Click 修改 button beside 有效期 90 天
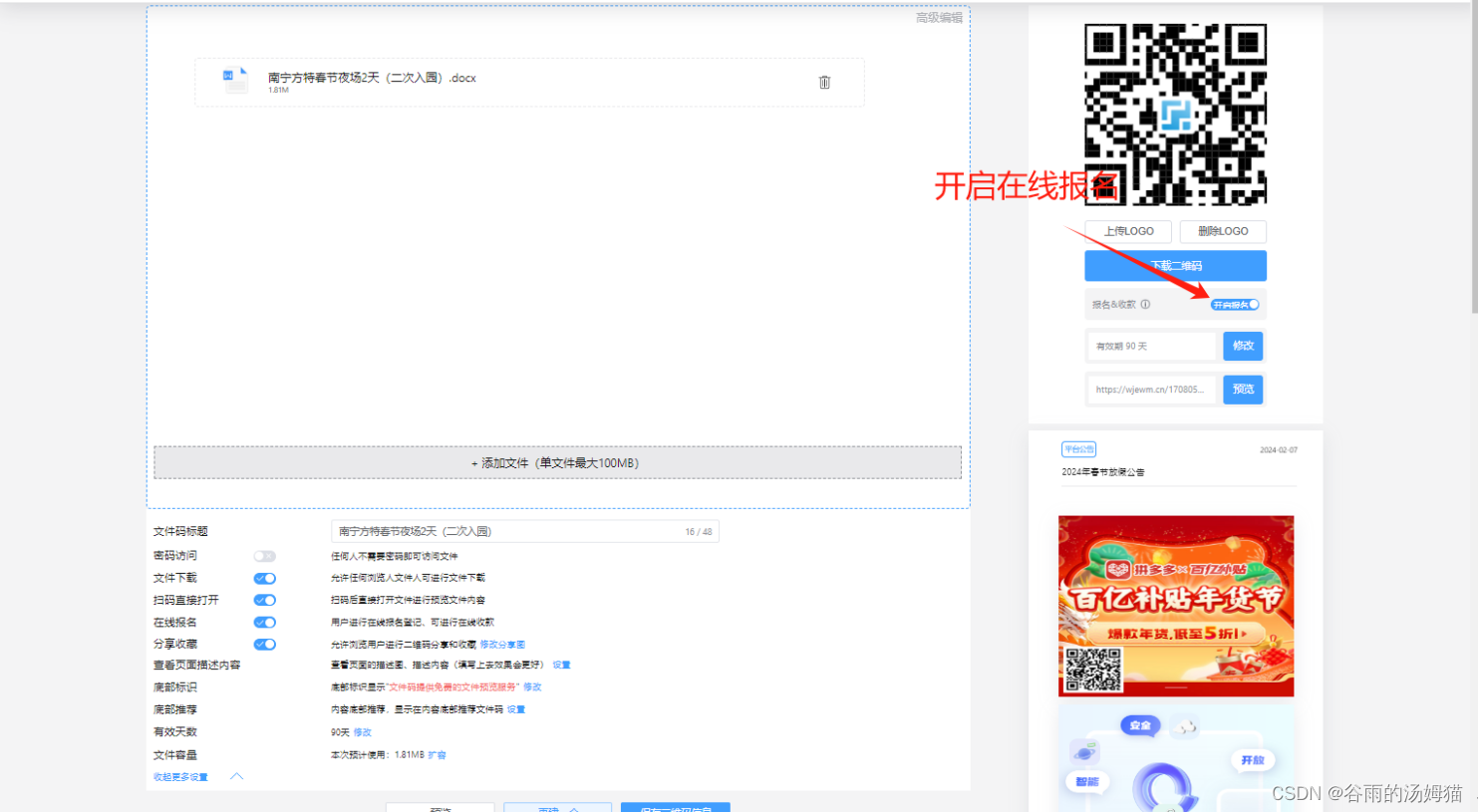 [x=1243, y=346]
